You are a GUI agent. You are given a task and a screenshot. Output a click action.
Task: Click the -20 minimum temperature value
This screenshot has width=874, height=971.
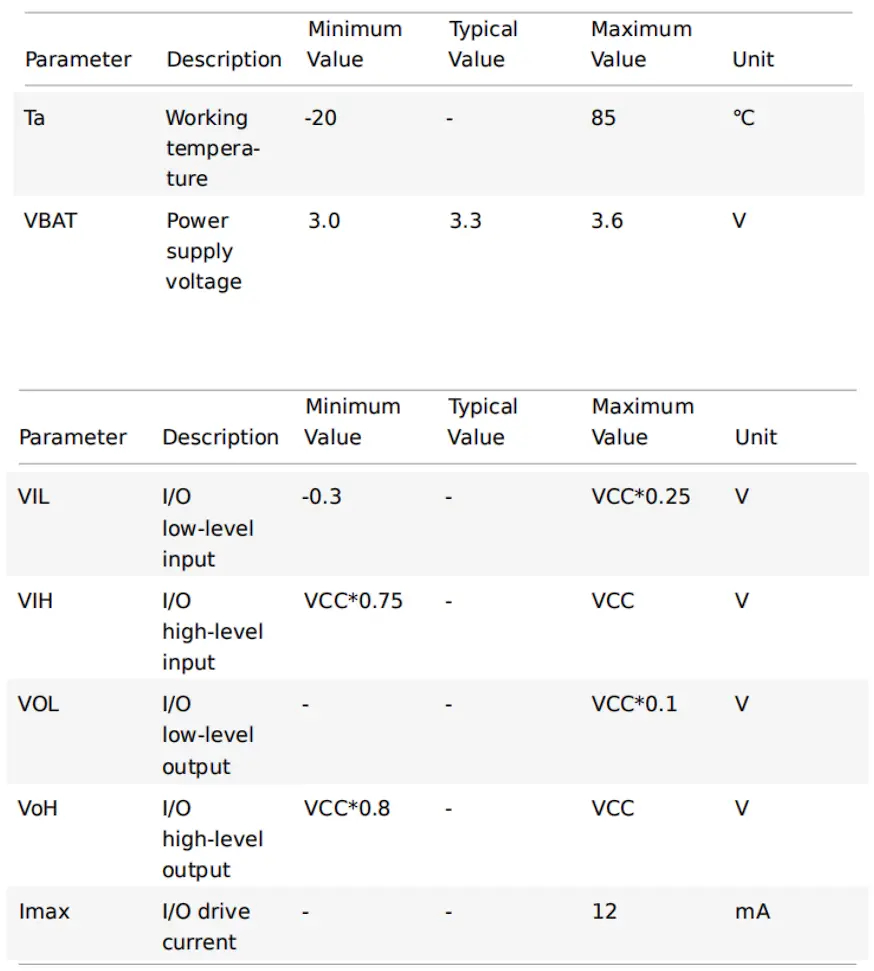coord(321,118)
